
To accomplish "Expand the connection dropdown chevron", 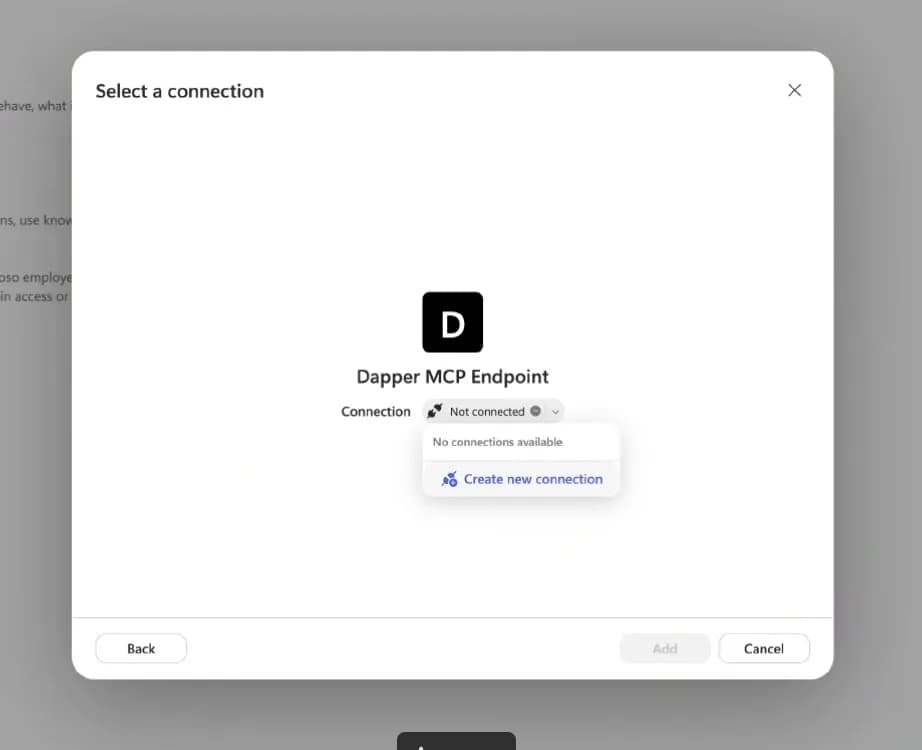I will tap(555, 412).
